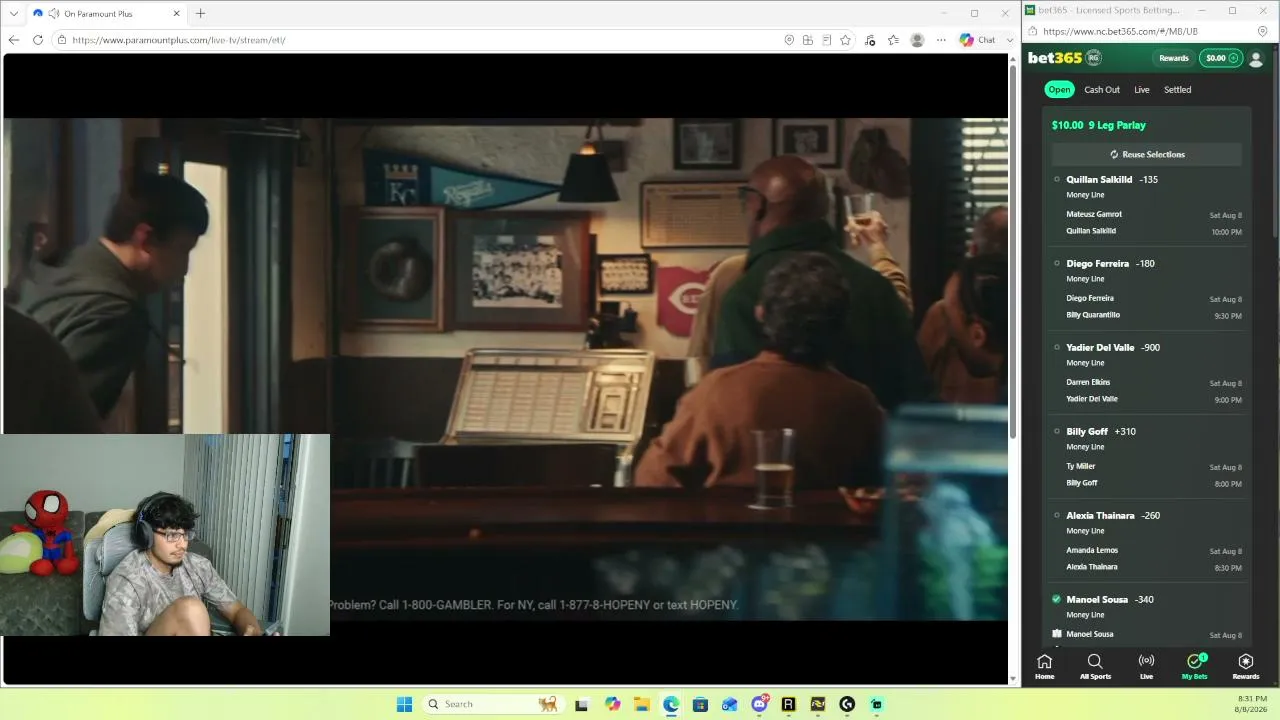This screenshot has height=720, width=1280.
Task: Click the Ty Miller fighter name
Action: click(1081, 466)
